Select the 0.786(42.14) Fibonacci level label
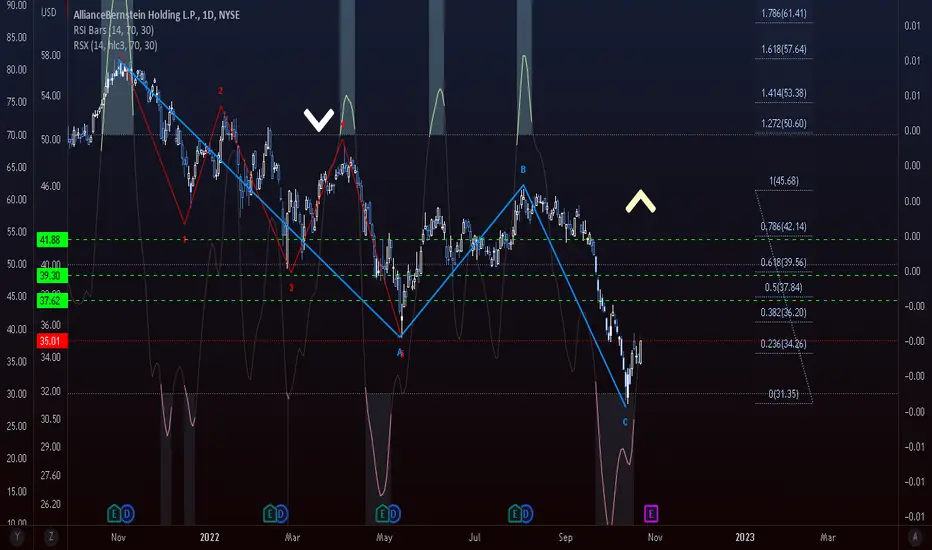 (x=783, y=227)
